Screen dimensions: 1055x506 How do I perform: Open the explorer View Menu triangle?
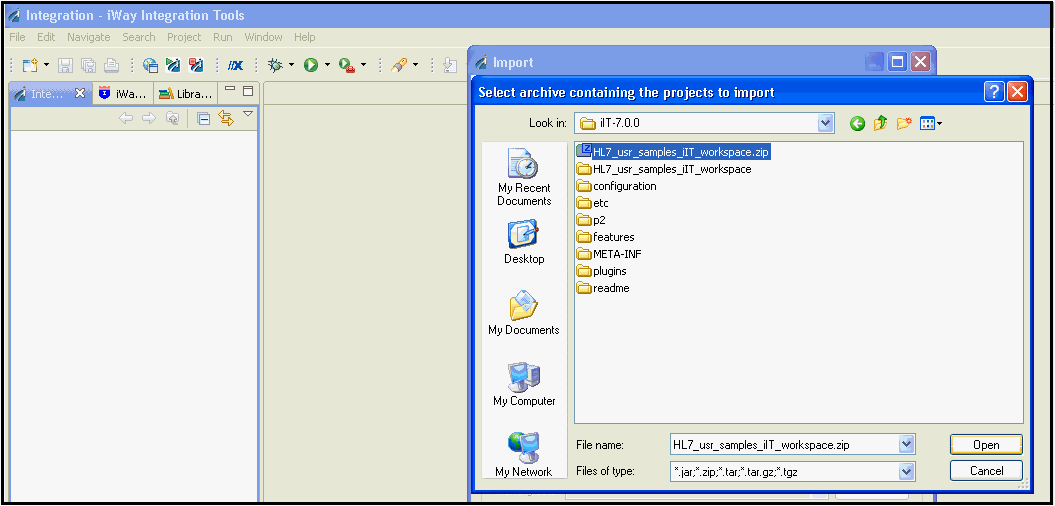(x=248, y=114)
